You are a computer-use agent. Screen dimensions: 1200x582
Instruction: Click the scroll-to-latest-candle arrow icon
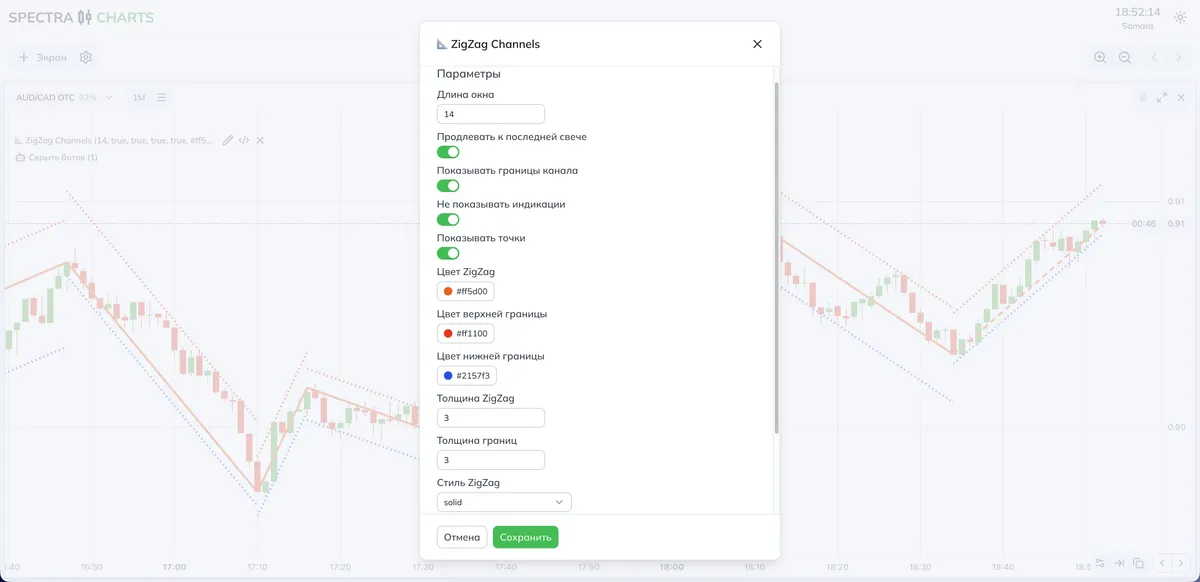pos(1119,563)
